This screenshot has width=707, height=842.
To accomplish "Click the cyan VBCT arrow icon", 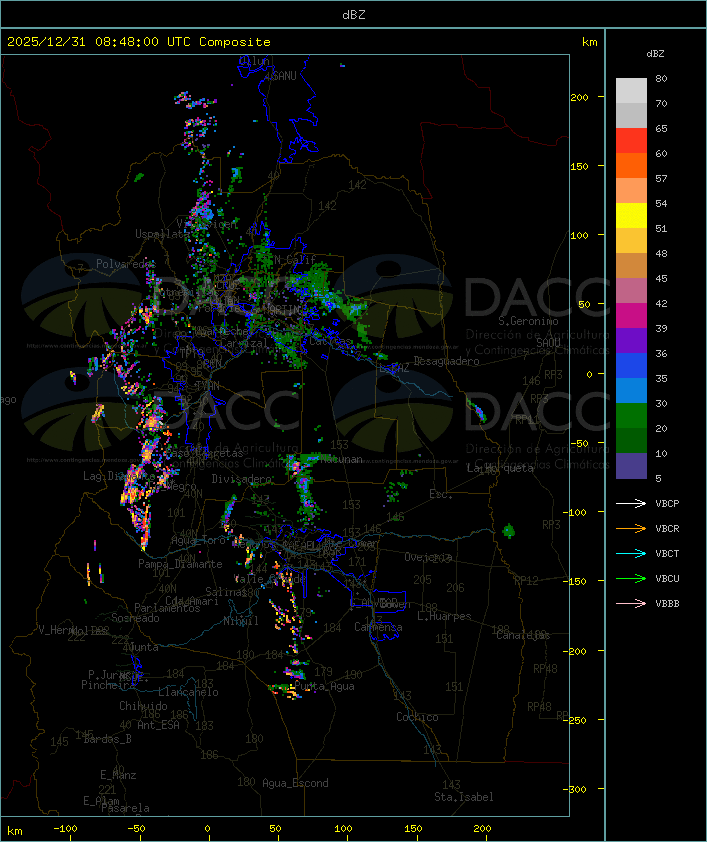I will click(631, 553).
